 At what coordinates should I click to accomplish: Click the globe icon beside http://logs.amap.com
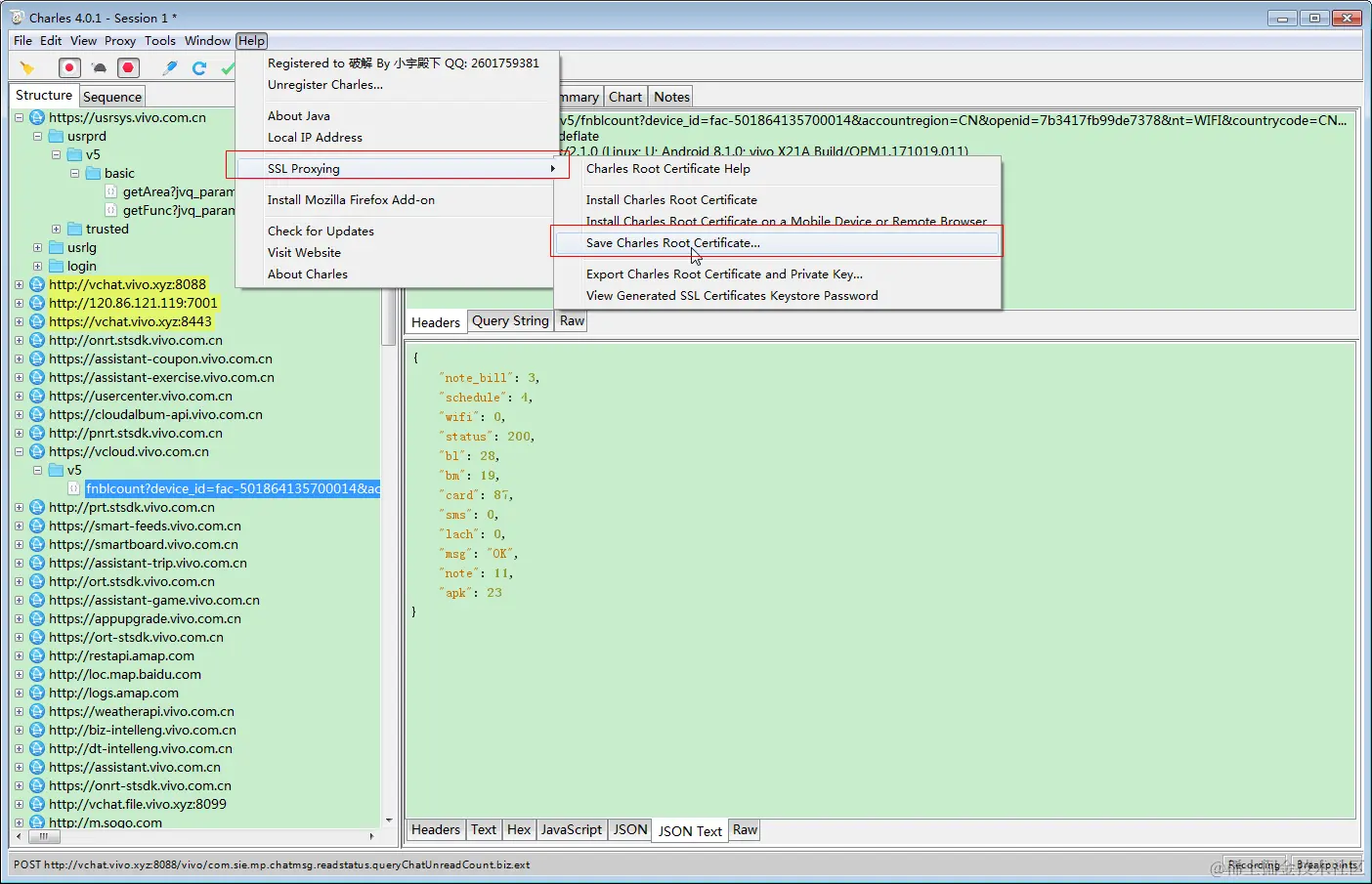[x=37, y=693]
